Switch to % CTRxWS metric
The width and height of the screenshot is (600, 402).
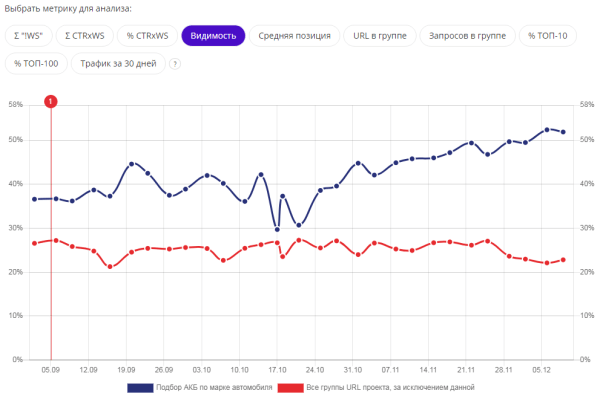(146, 36)
